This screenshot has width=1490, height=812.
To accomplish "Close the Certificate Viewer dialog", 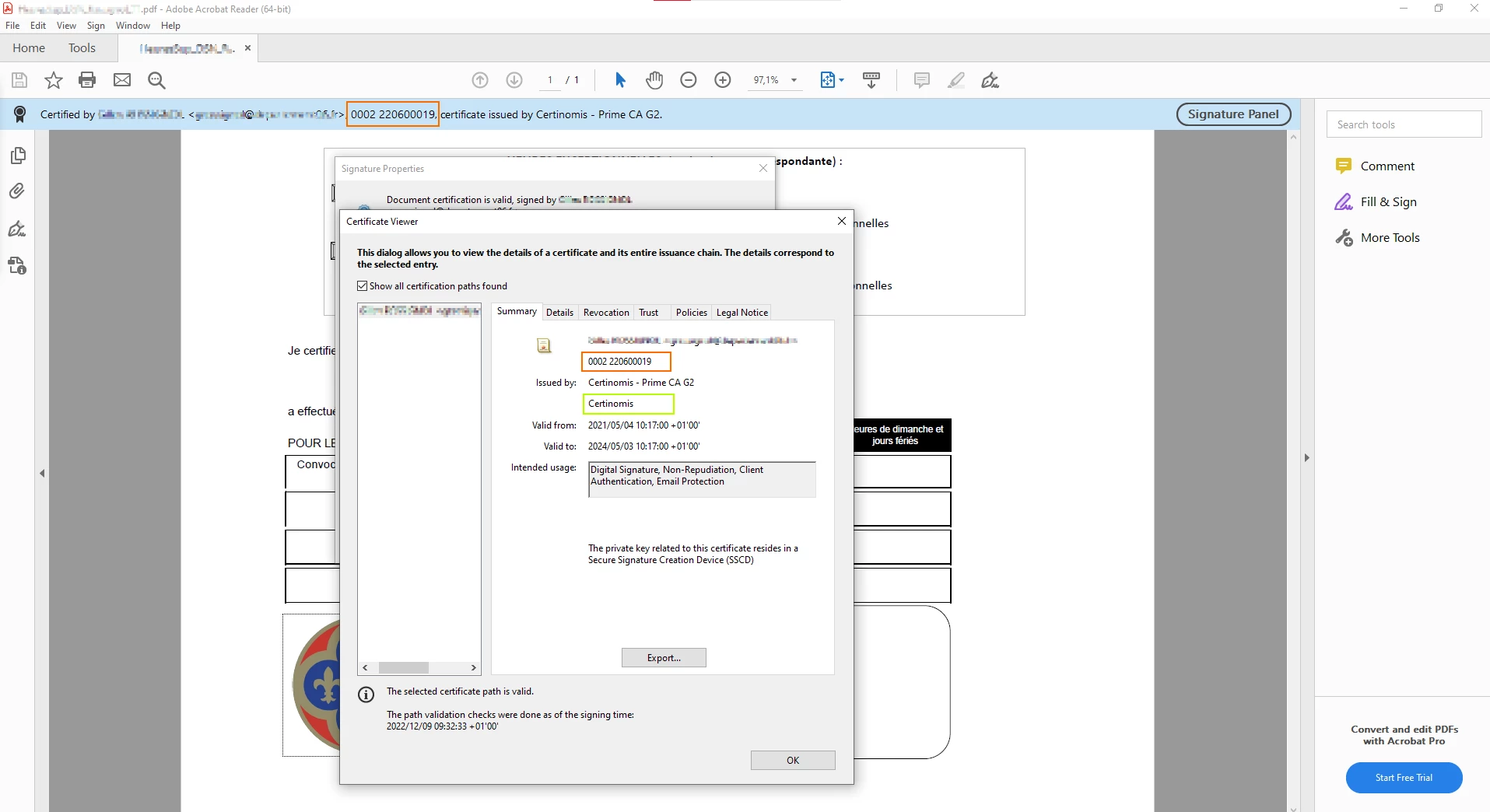I will coord(841,222).
